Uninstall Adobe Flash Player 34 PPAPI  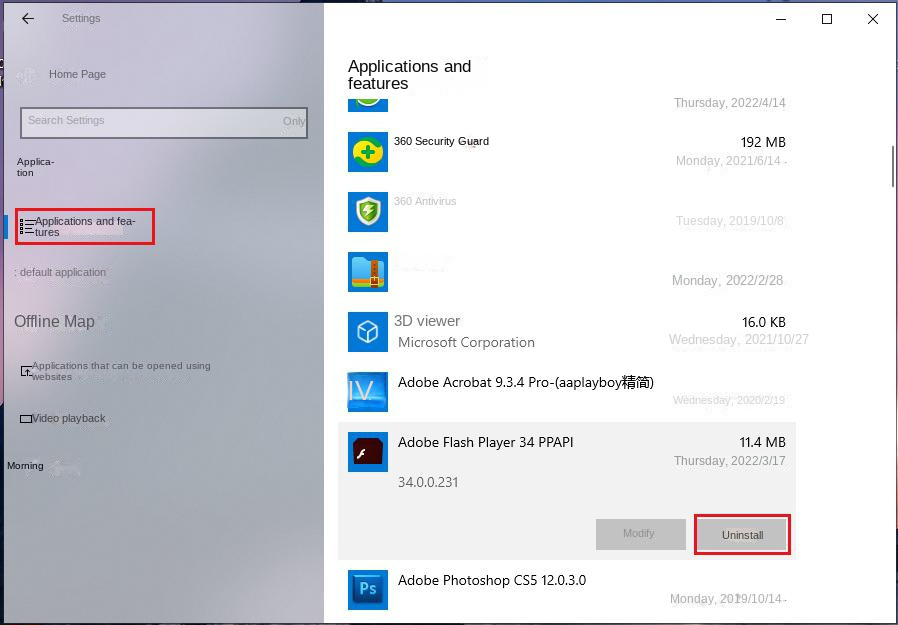coord(742,535)
